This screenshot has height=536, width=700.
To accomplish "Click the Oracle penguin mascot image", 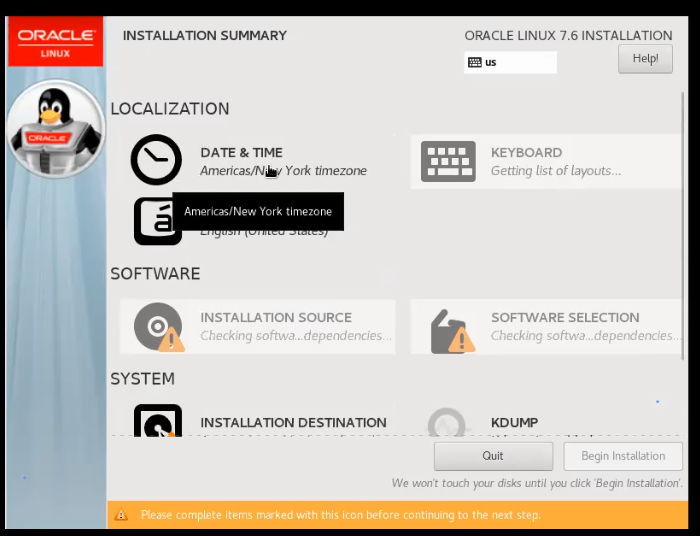I will click(56, 129).
